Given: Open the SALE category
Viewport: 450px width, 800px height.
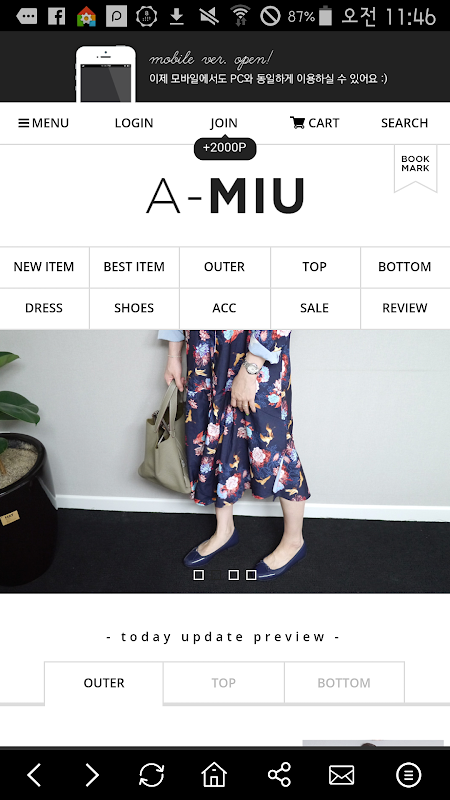Looking at the screenshot, I should point(314,308).
